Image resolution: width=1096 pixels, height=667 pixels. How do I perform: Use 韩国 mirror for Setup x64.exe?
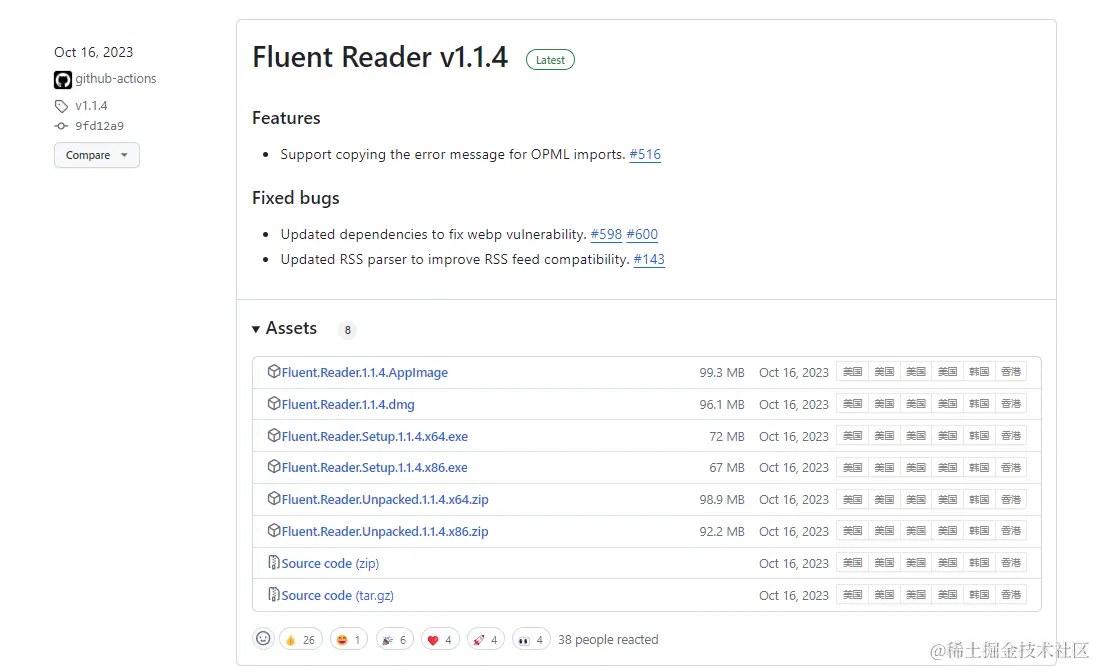[x=979, y=436]
